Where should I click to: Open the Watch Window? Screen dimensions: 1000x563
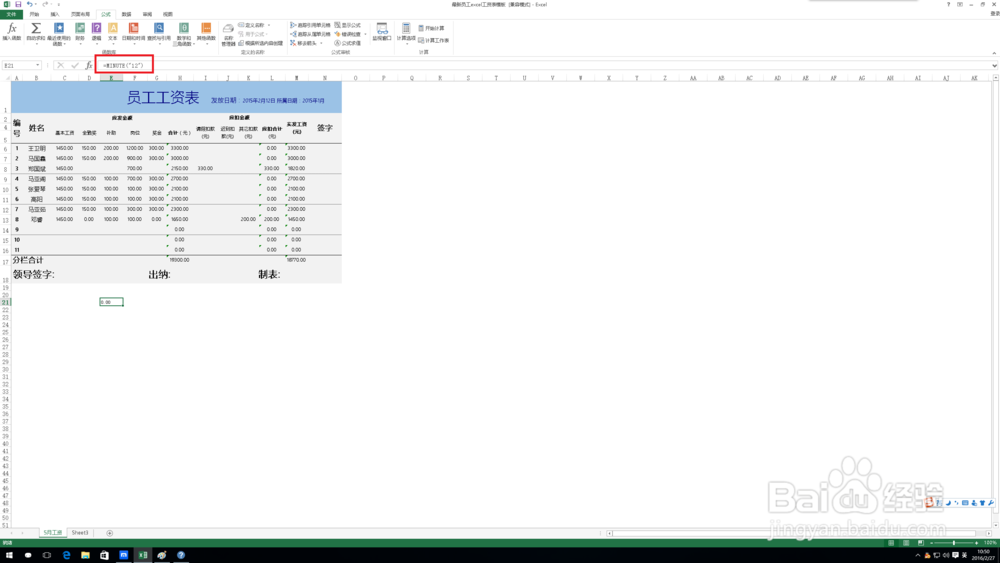(381, 32)
